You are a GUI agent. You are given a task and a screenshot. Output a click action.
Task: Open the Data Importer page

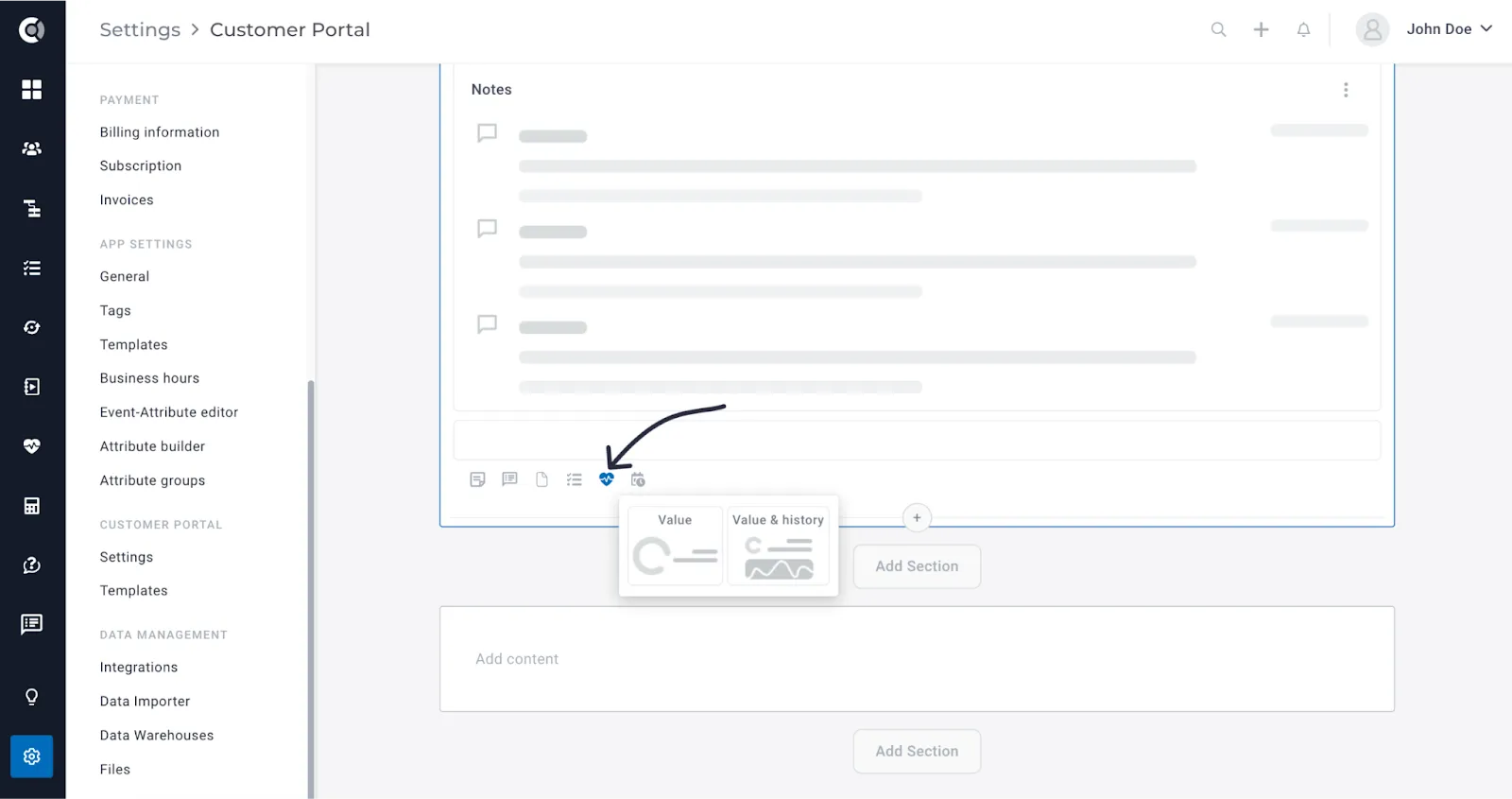coord(145,702)
